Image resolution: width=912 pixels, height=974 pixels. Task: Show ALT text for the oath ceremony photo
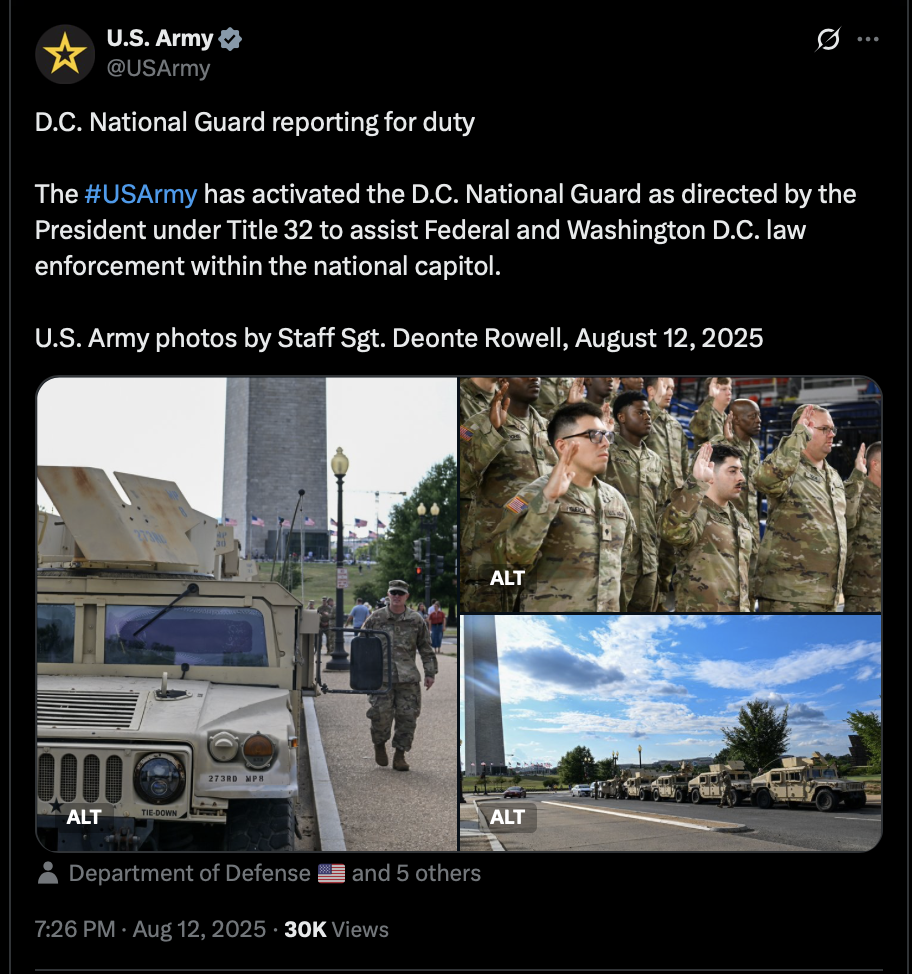point(507,578)
